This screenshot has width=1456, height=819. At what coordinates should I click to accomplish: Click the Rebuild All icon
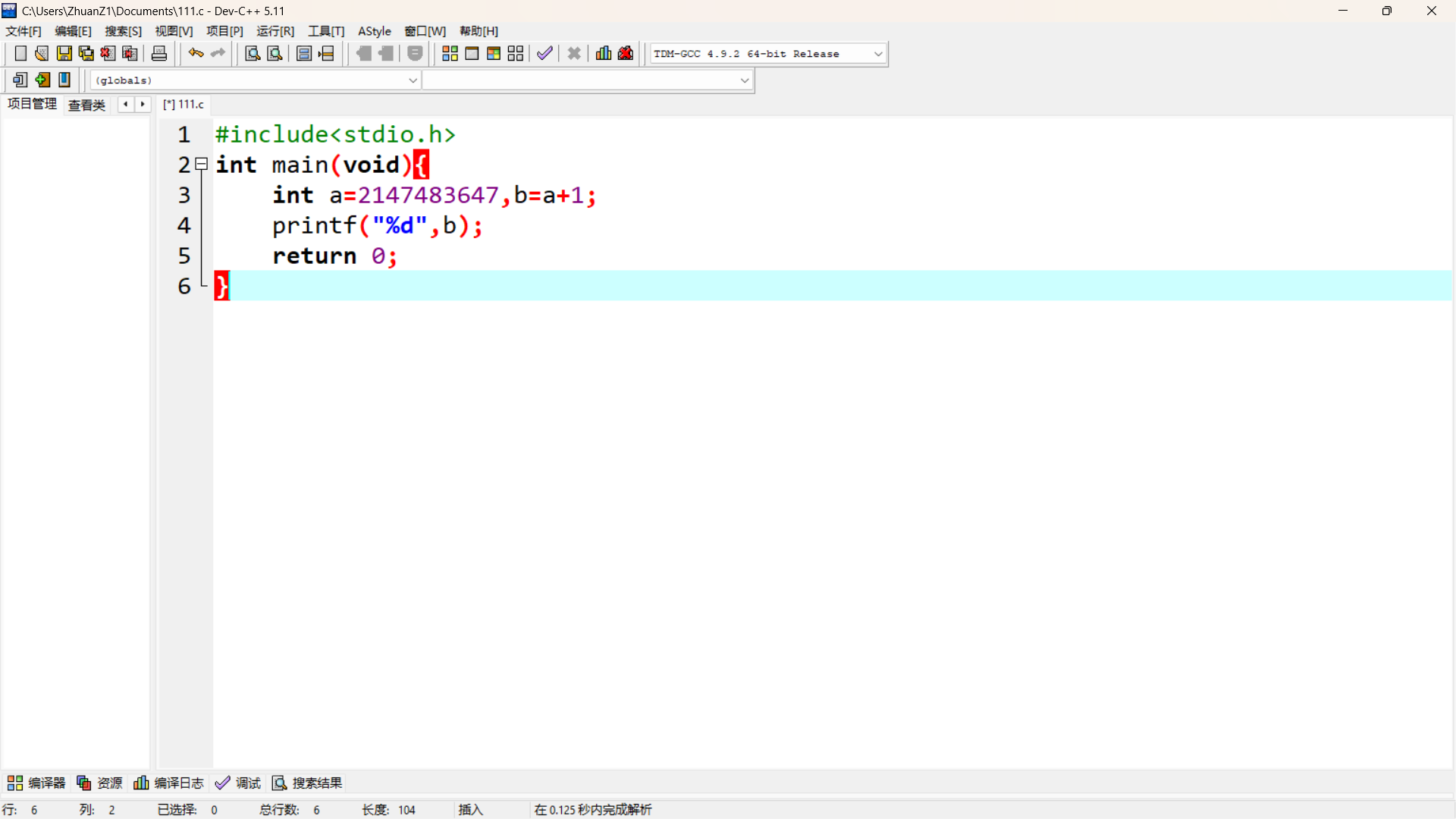(x=516, y=54)
